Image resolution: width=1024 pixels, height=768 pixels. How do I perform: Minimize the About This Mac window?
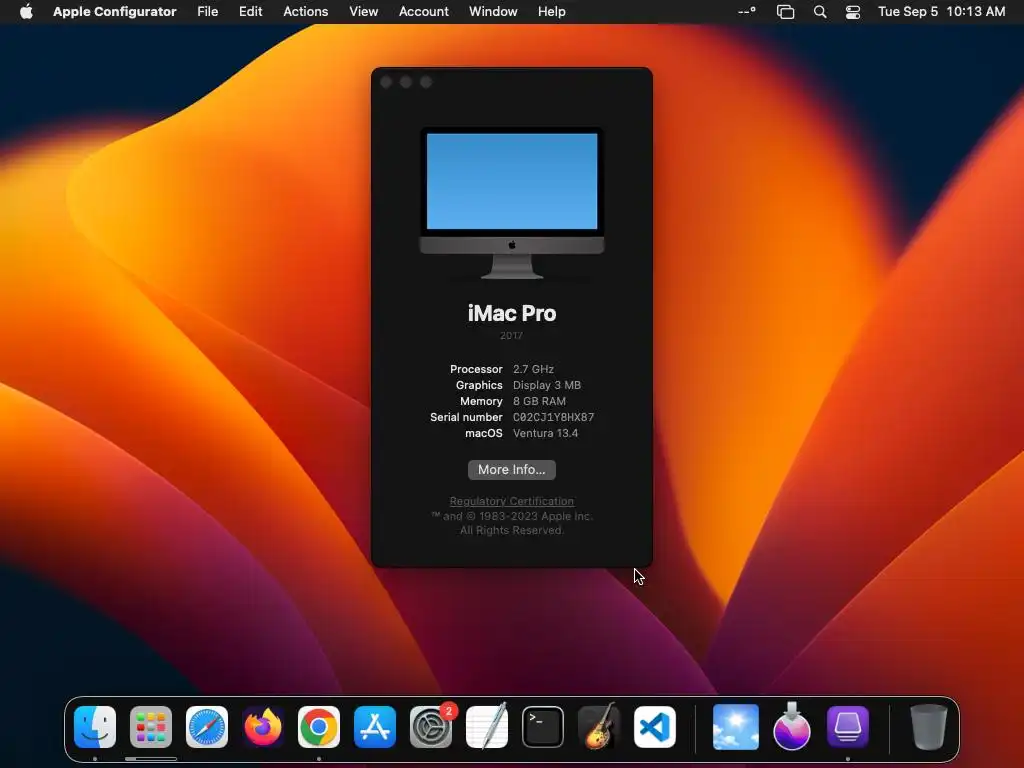(406, 82)
